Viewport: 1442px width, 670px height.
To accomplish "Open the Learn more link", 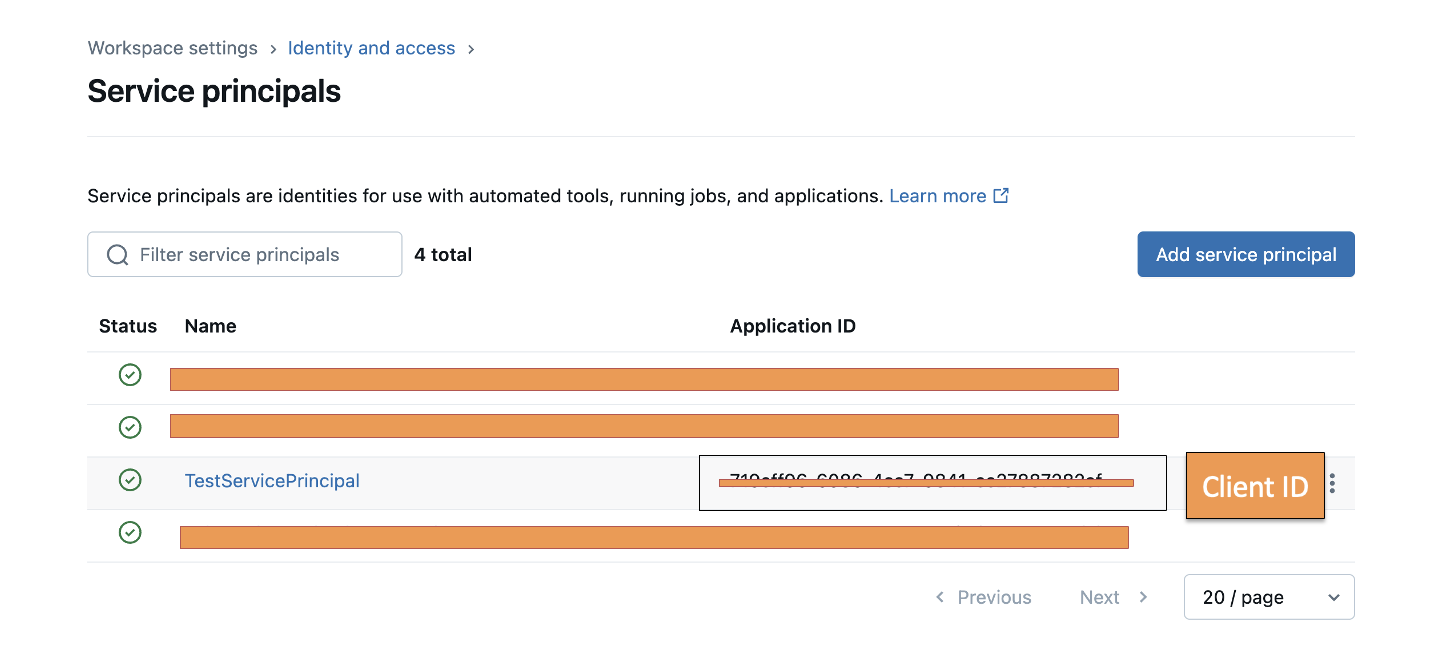I will pyautogui.click(x=938, y=195).
